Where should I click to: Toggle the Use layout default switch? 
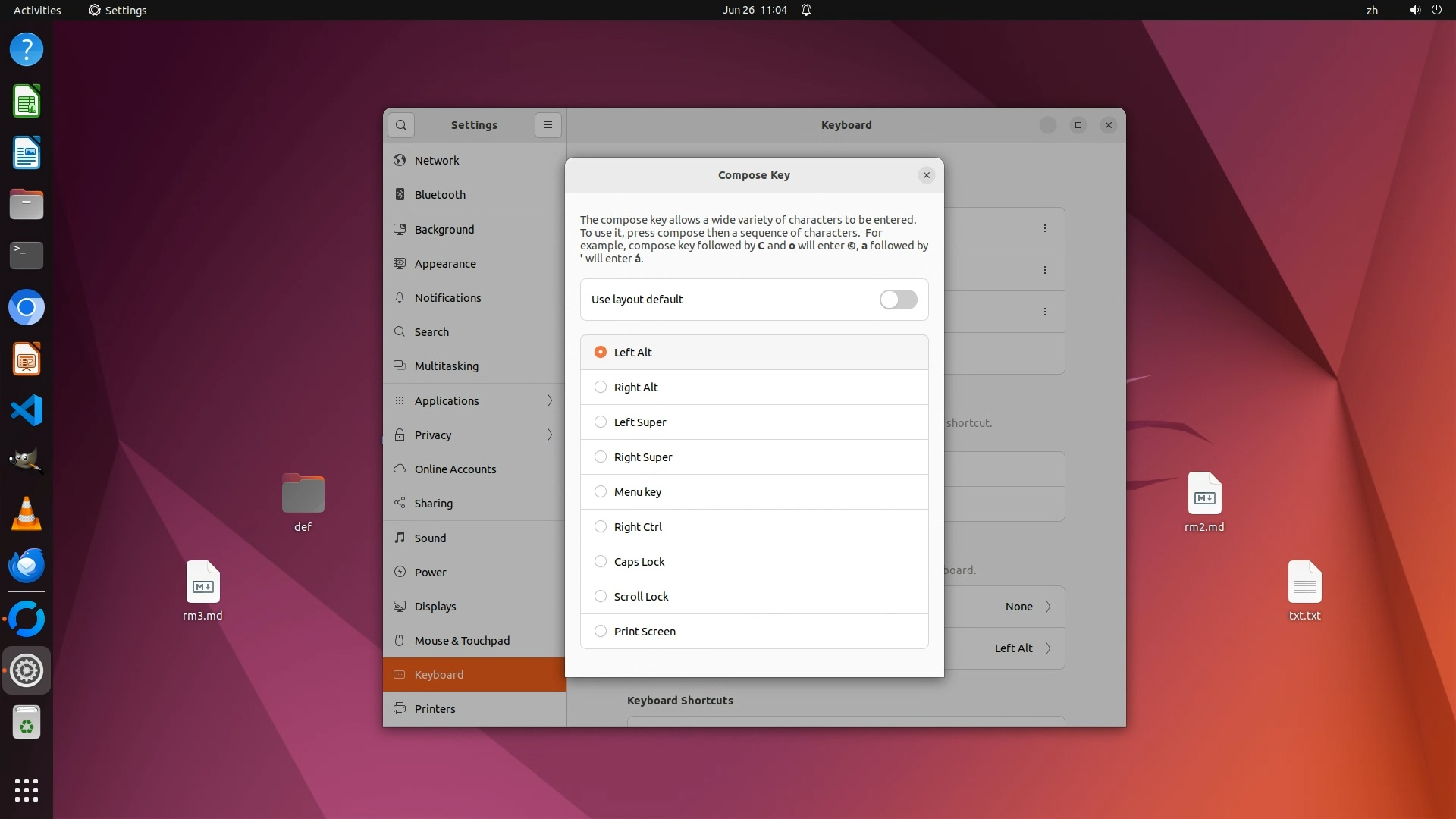click(898, 300)
